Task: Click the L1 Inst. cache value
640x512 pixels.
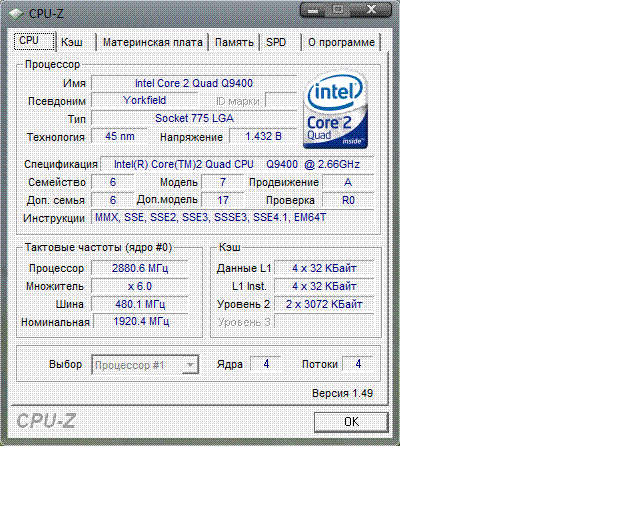Action: point(324,286)
